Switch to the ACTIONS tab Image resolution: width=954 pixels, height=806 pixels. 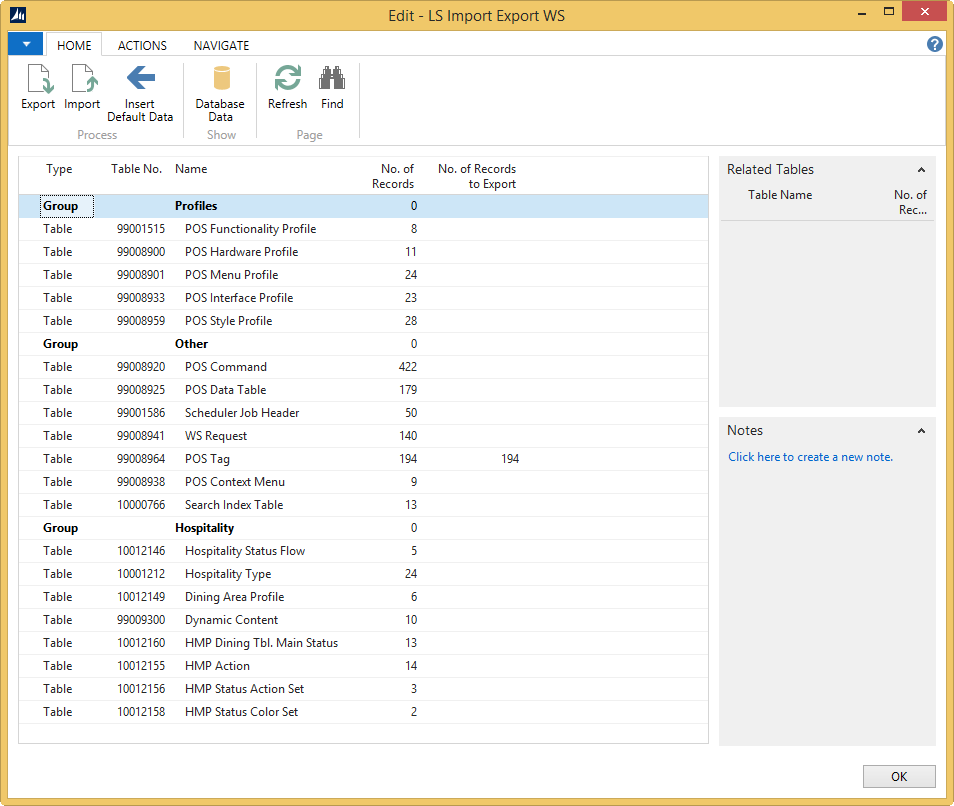point(142,45)
